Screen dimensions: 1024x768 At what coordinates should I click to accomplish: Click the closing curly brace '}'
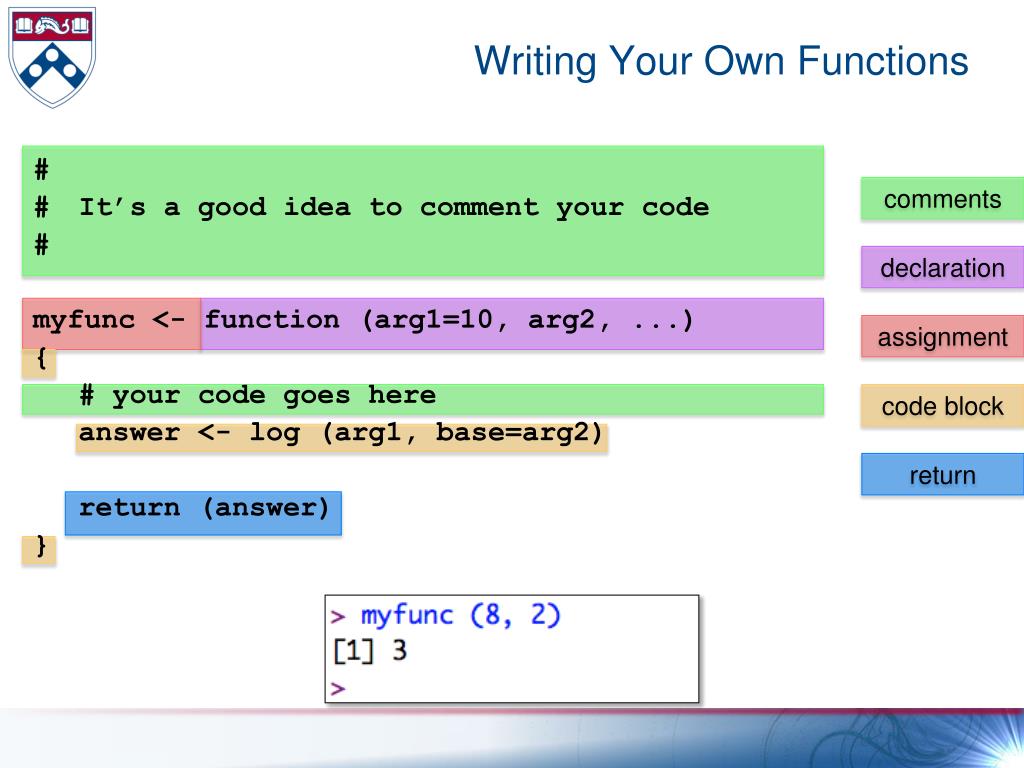40,545
